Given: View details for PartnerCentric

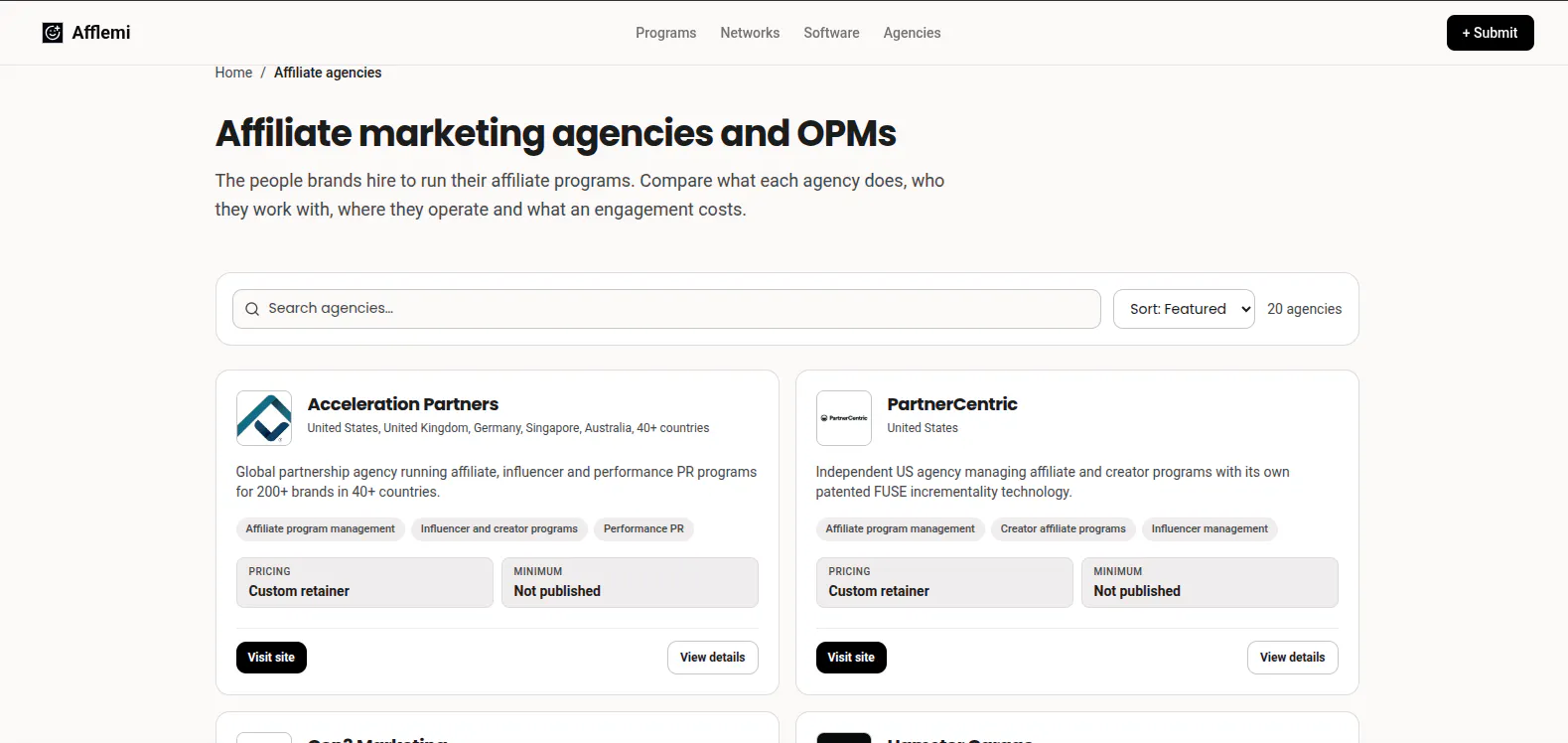Looking at the screenshot, I should (x=1293, y=658).
